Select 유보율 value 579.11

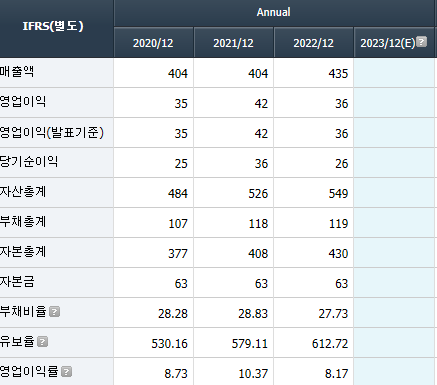pyautogui.click(x=250, y=344)
